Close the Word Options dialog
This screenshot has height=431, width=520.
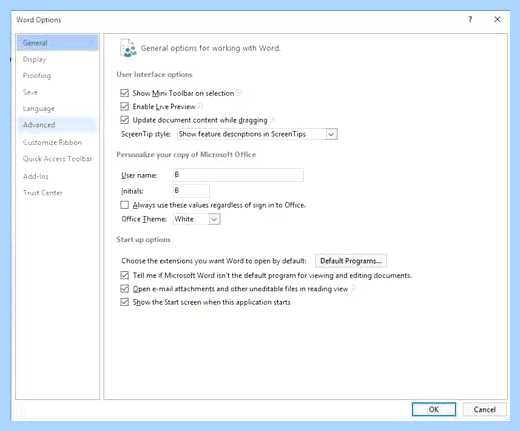pos(497,19)
